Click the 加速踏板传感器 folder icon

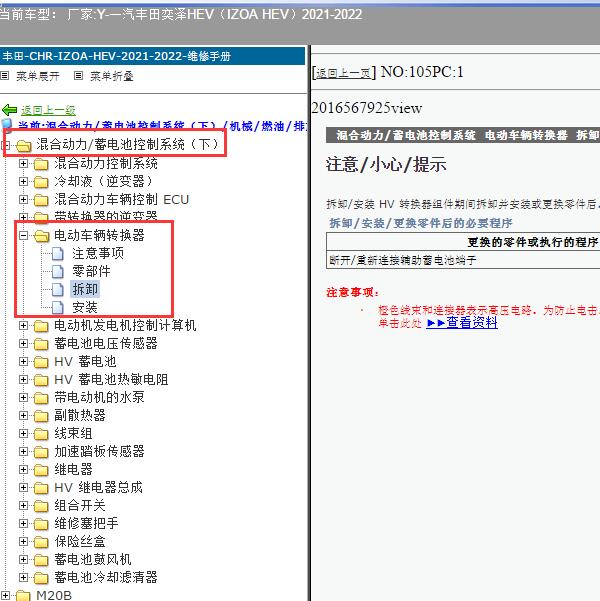[x=41, y=452]
